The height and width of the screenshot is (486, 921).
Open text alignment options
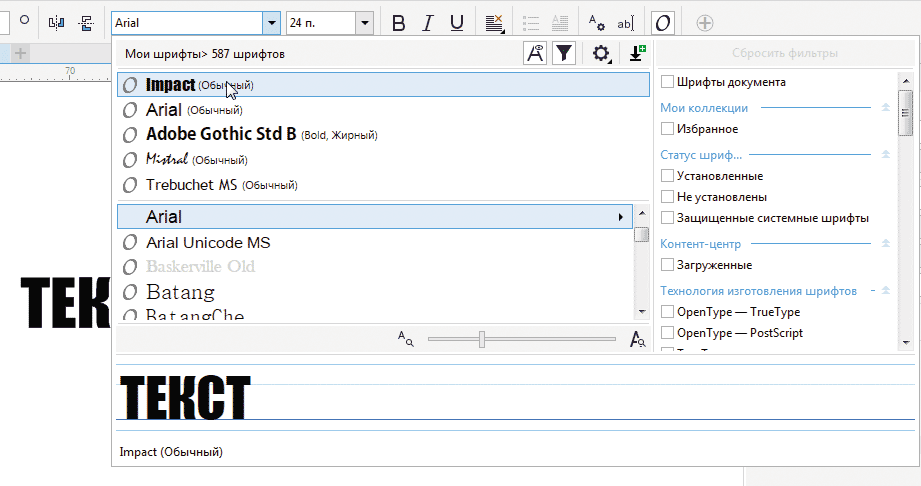coord(495,22)
